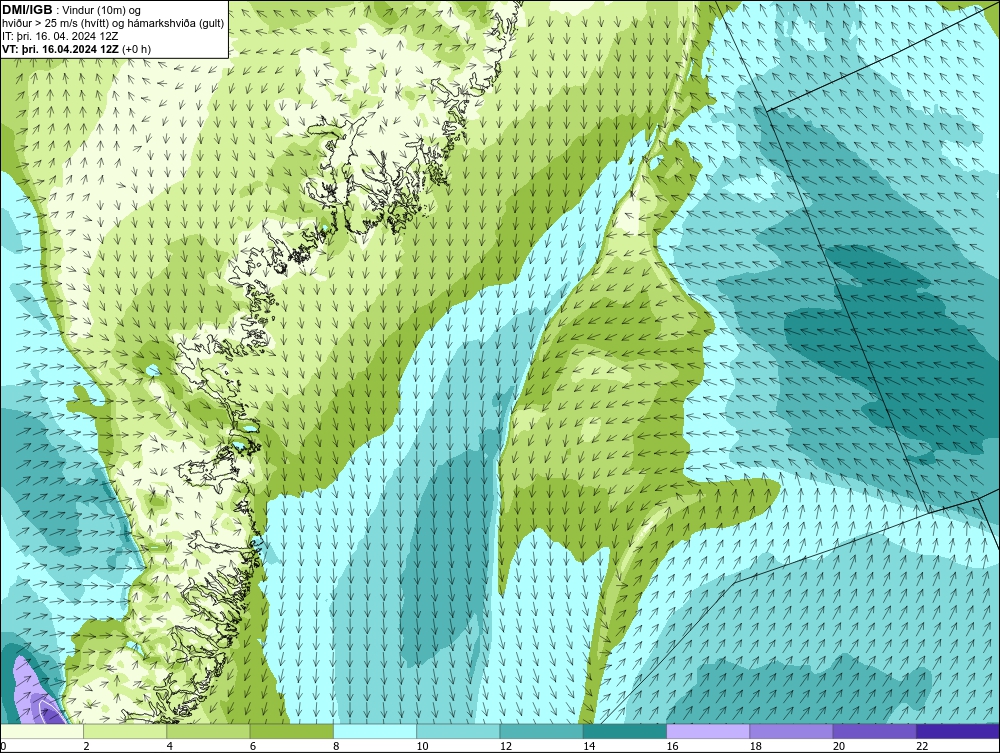Click the legend scale label '12'
Viewport: 1000px width, 753px height.
(506, 747)
